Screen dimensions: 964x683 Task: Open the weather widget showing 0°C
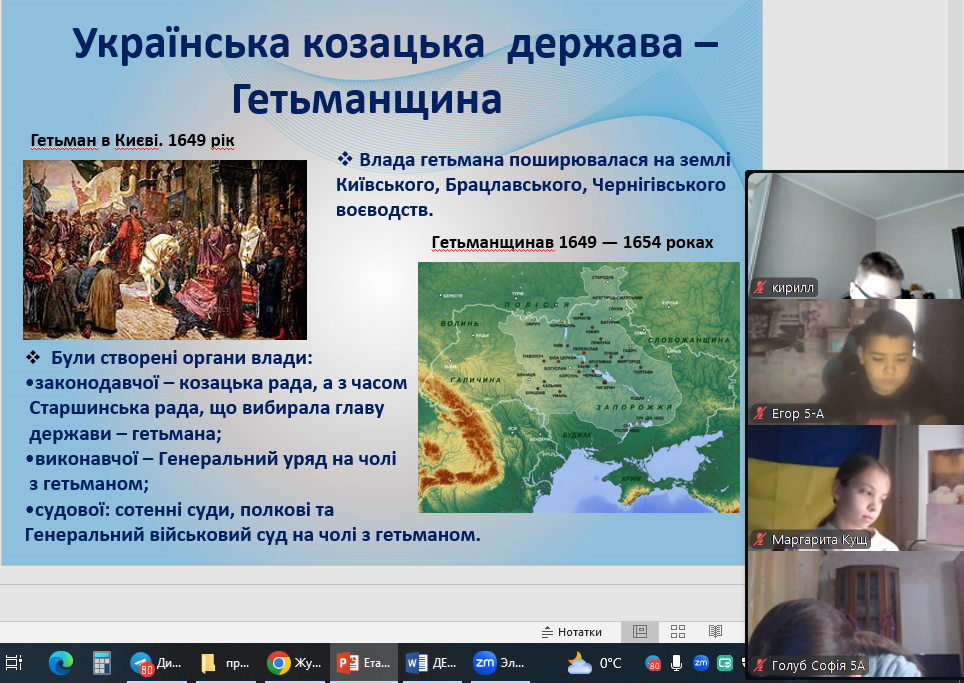coord(595,663)
